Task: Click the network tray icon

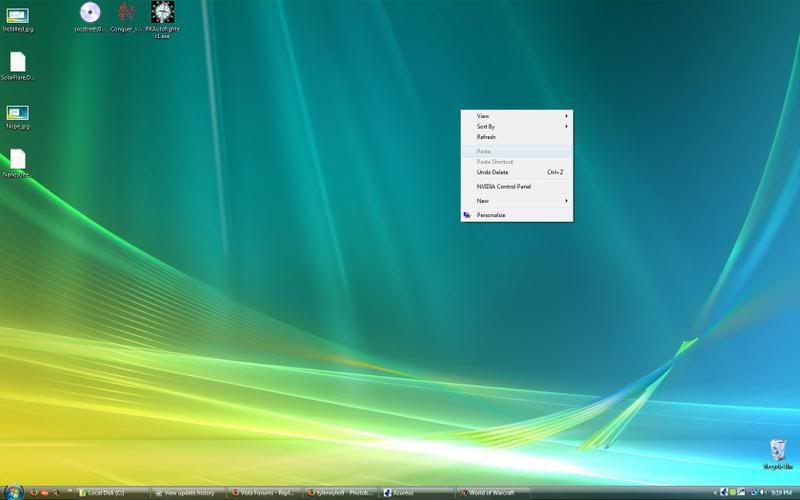Action: (x=741, y=492)
